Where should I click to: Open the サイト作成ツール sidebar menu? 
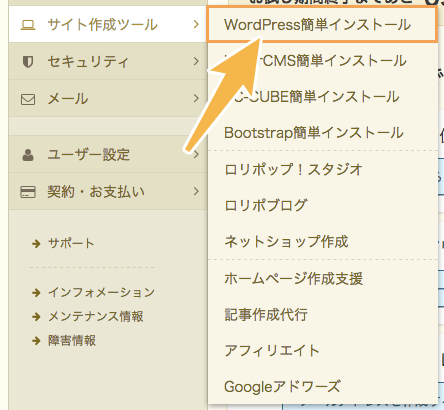(108, 24)
